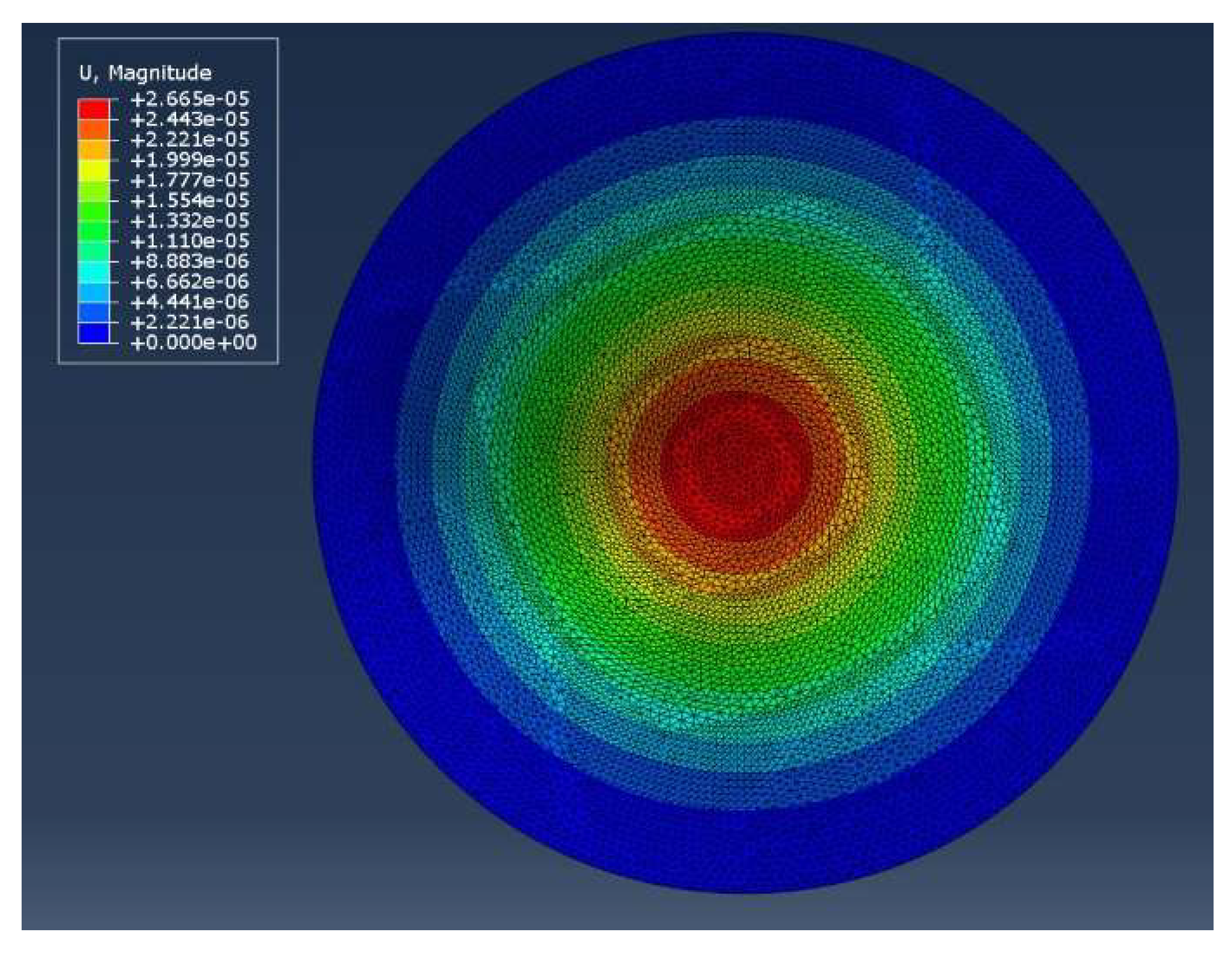Select the 'U, Magnitude' legend title
1232x955 pixels.
(145, 73)
